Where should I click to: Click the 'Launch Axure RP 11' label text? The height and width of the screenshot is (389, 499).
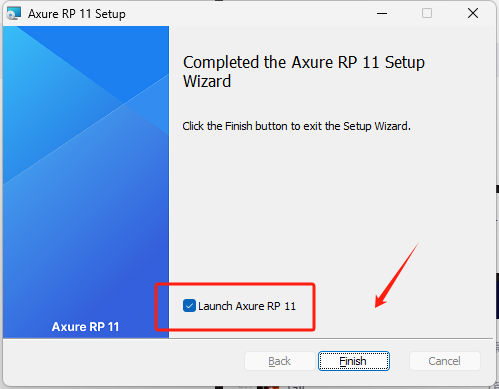click(247, 306)
